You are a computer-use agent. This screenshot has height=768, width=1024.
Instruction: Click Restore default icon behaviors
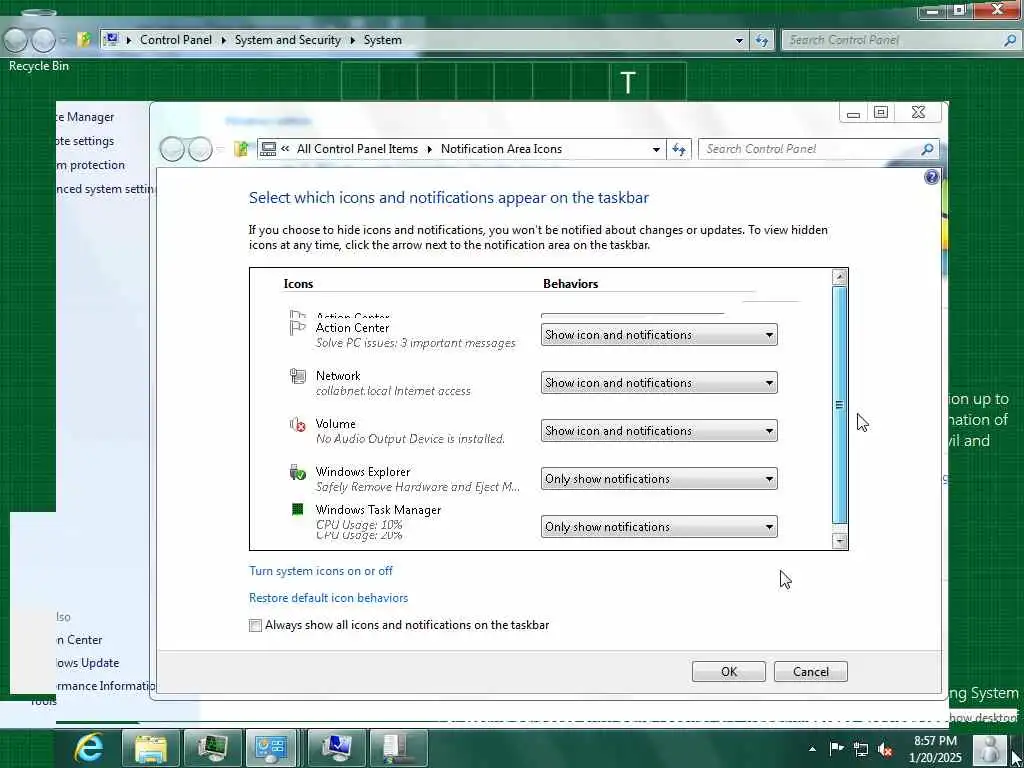coord(328,598)
